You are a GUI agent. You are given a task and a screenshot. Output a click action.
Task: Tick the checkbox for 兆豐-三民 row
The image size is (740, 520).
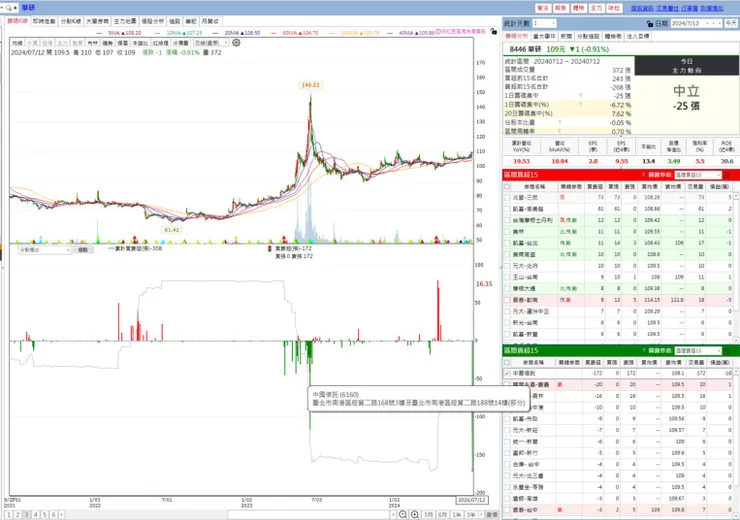click(x=507, y=198)
